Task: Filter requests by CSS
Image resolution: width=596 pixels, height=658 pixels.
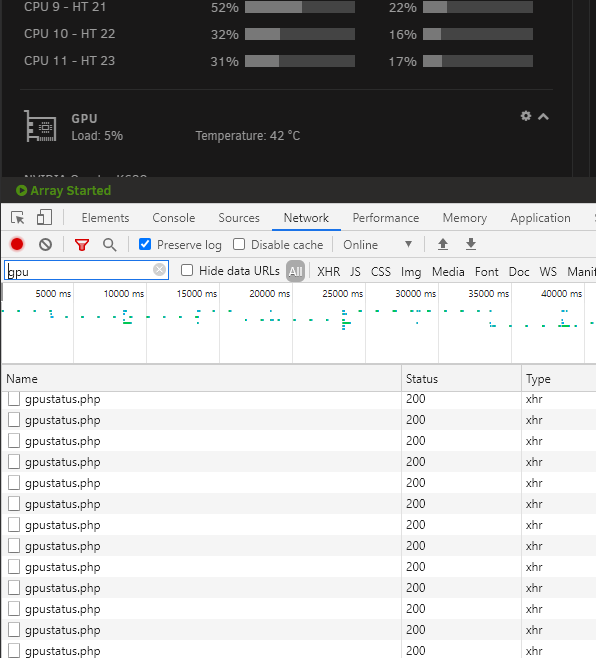Action: click(381, 272)
